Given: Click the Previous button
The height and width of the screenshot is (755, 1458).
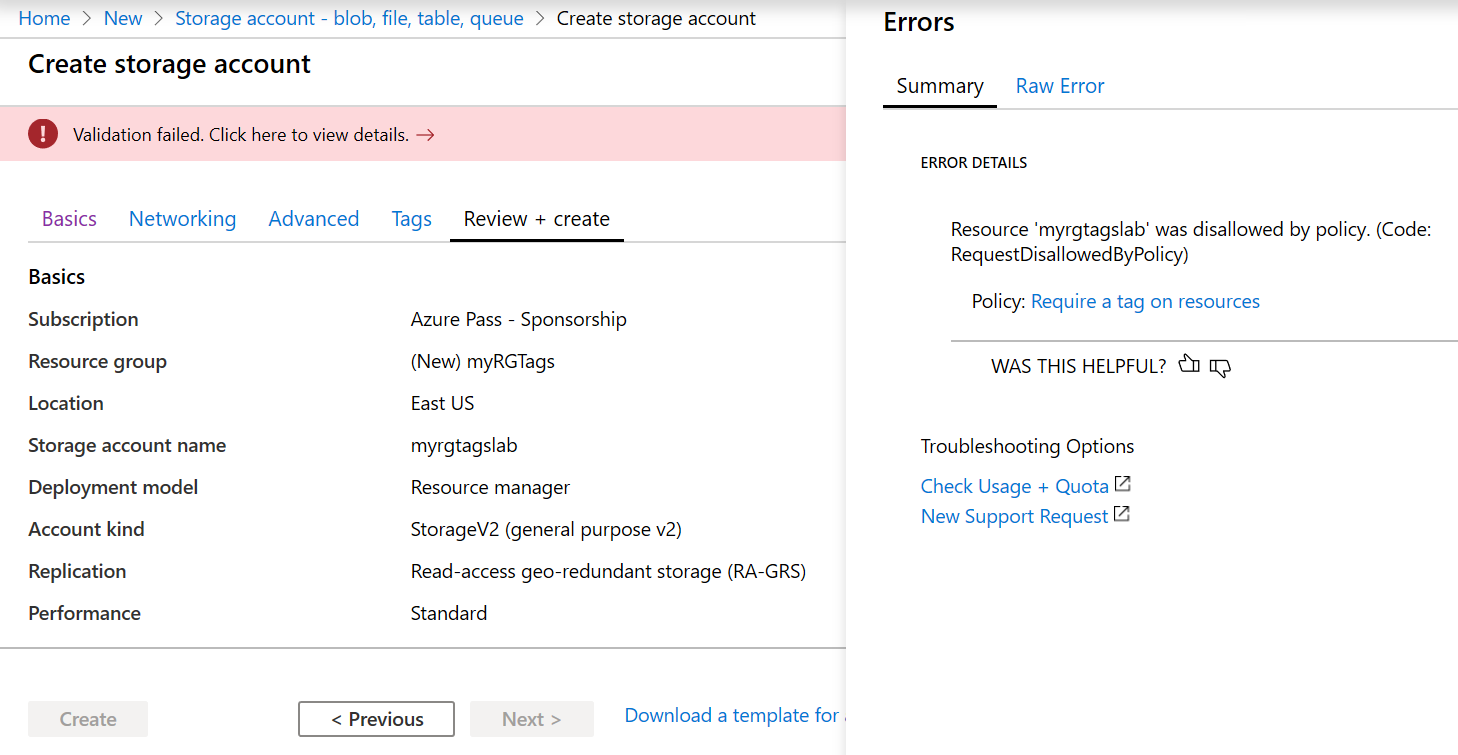Looking at the screenshot, I should point(376,718).
